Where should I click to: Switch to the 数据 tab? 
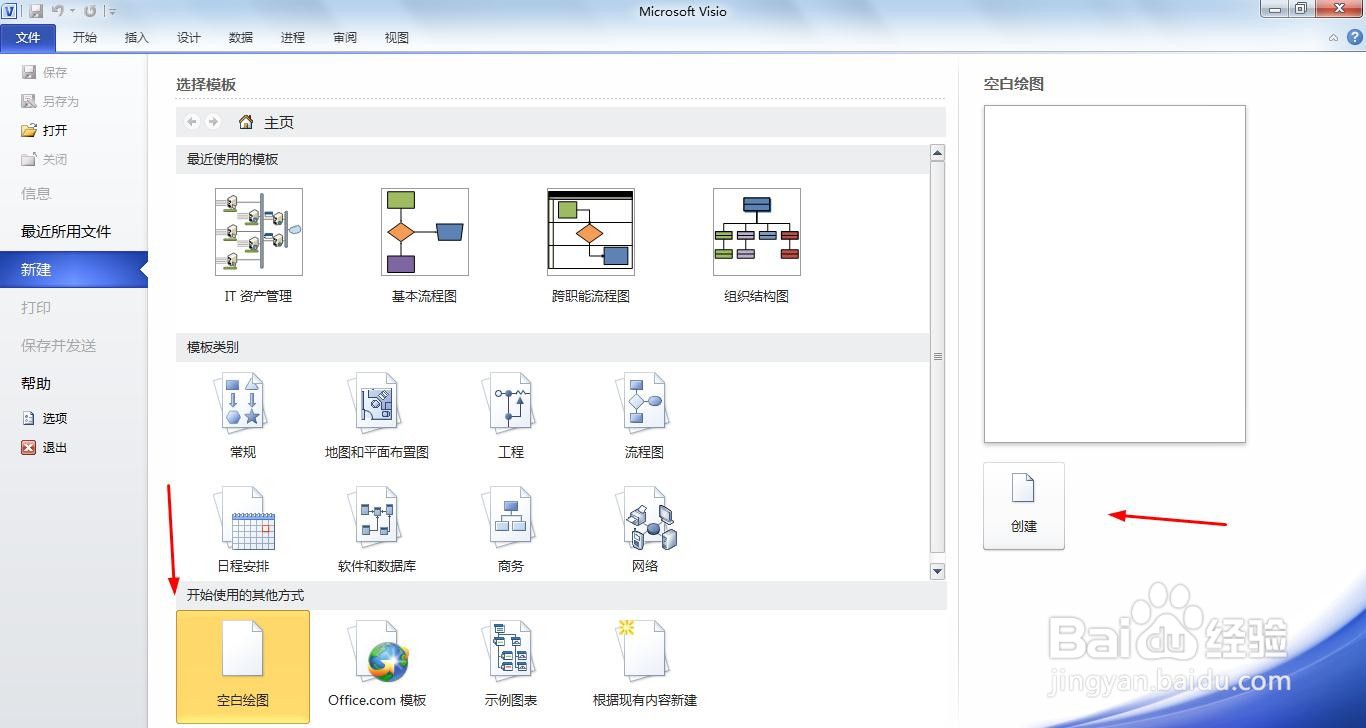(241, 38)
